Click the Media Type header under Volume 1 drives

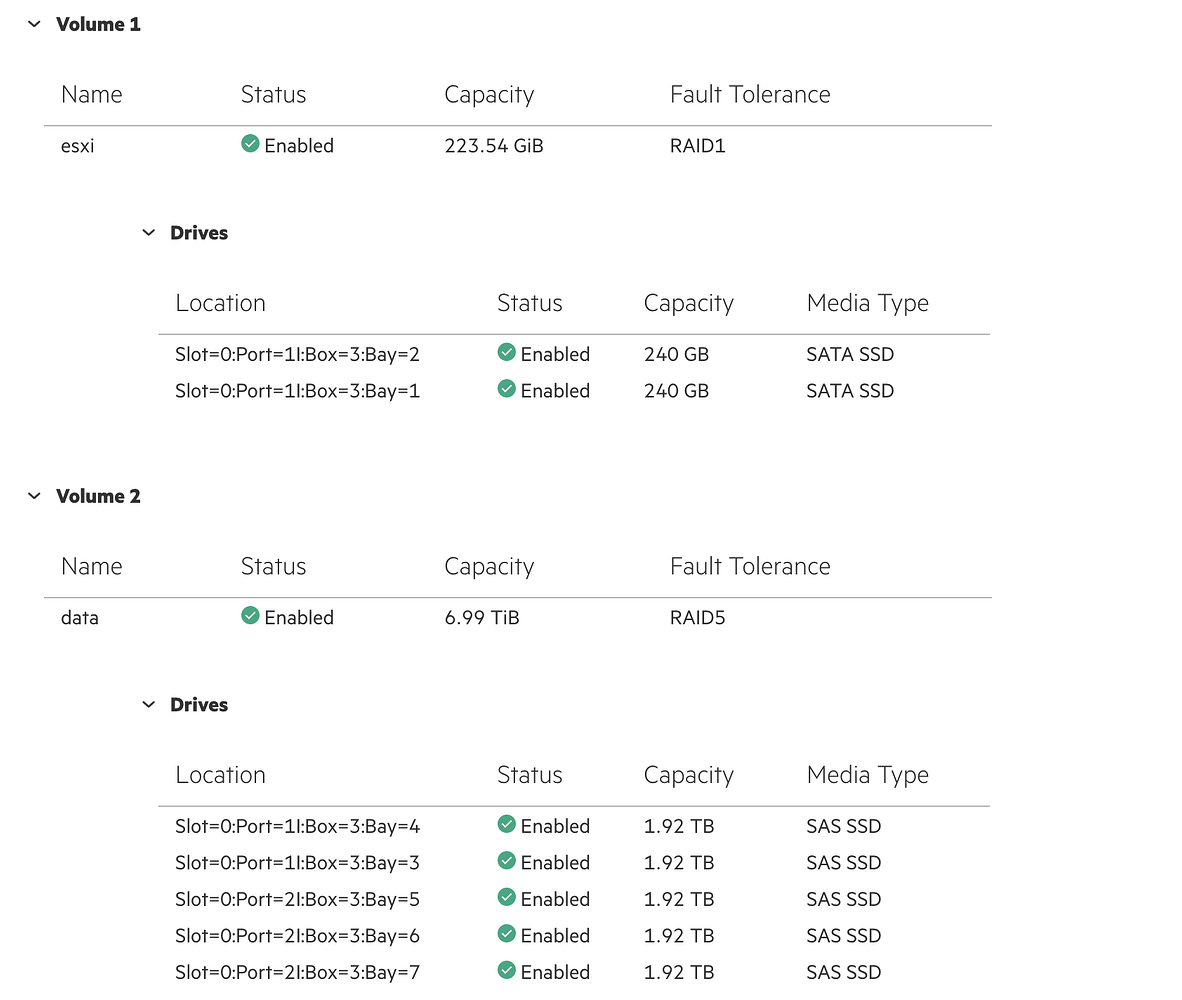pos(867,302)
